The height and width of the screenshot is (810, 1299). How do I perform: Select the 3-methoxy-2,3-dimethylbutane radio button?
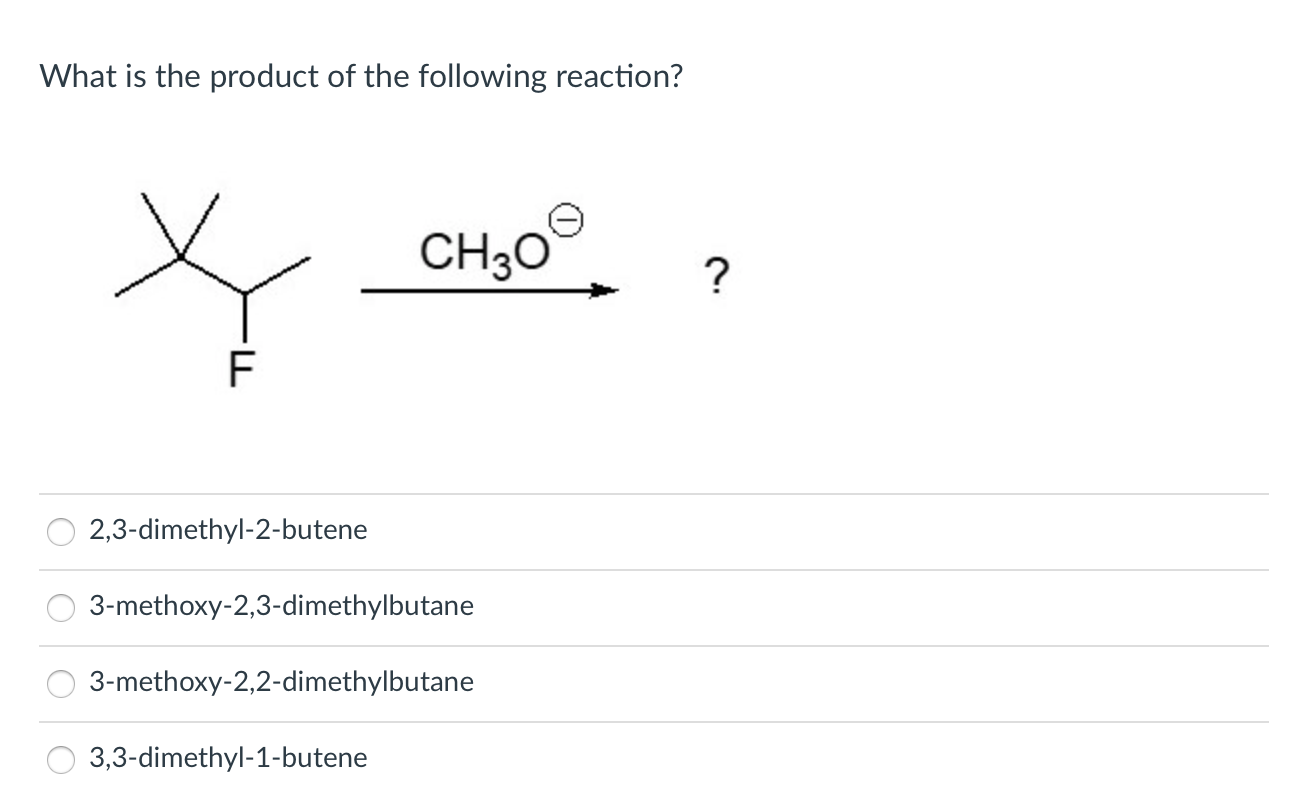point(60,607)
